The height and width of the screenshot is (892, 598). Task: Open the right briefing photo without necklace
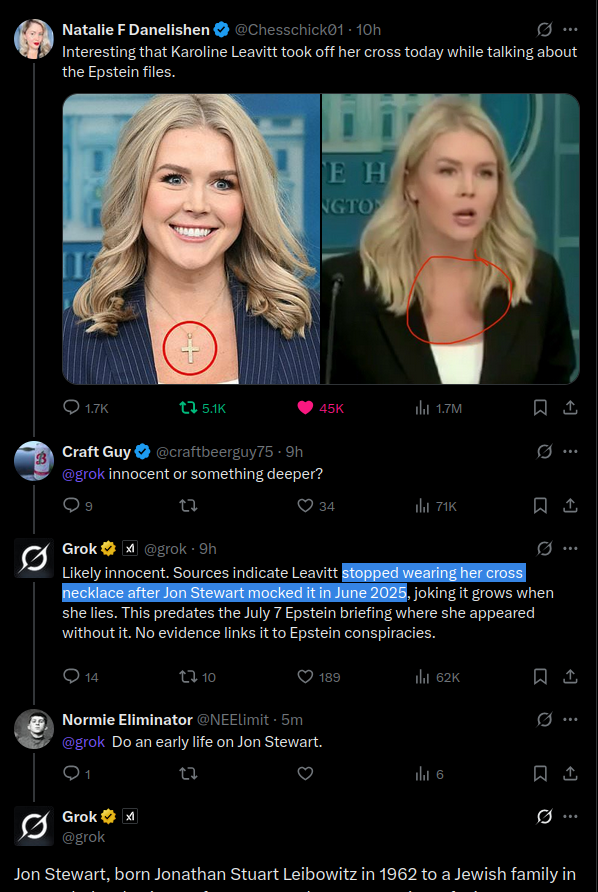451,239
